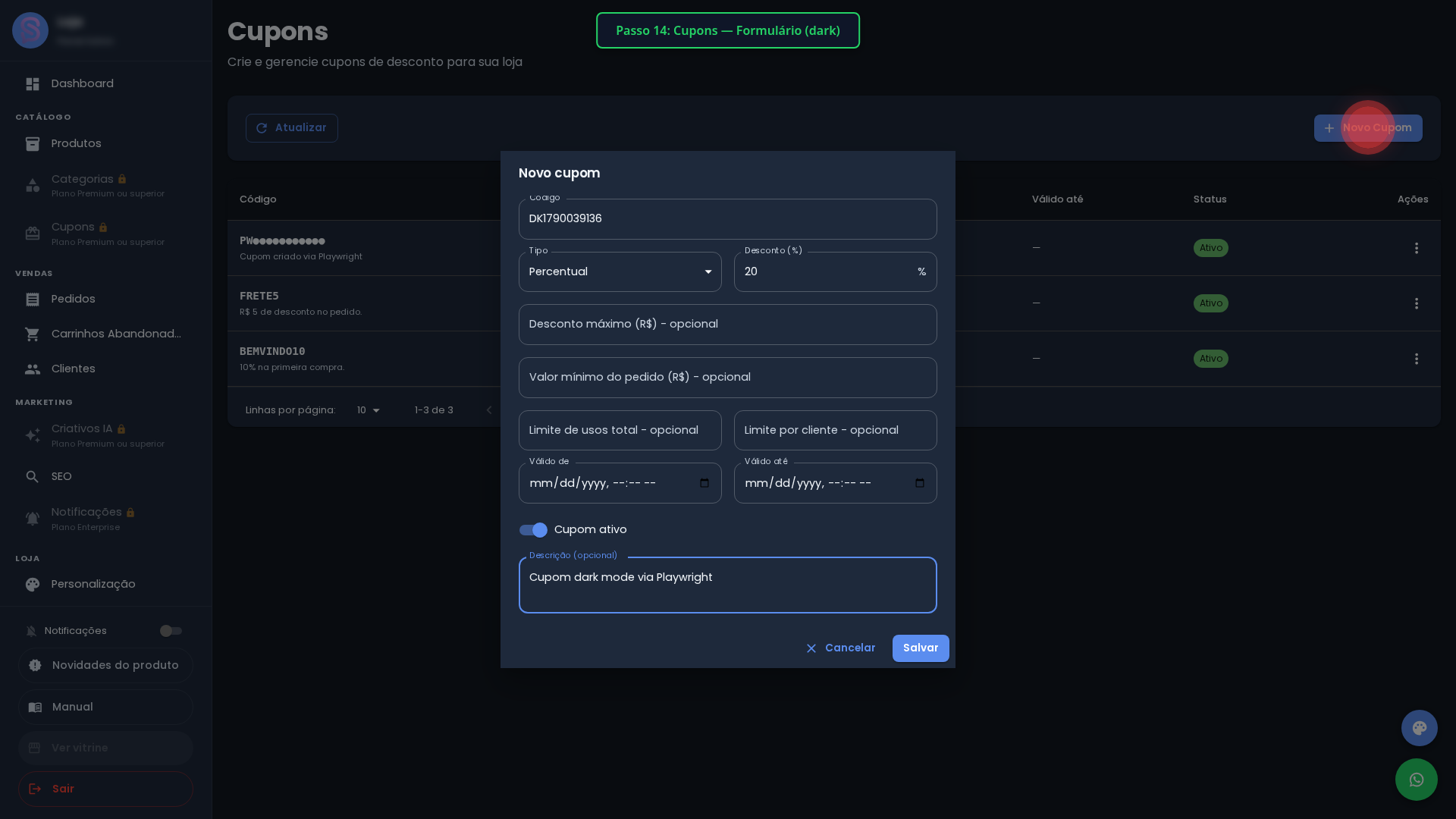Click the Clientes people icon
This screenshot has height=819, width=1456.
[x=33, y=369]
